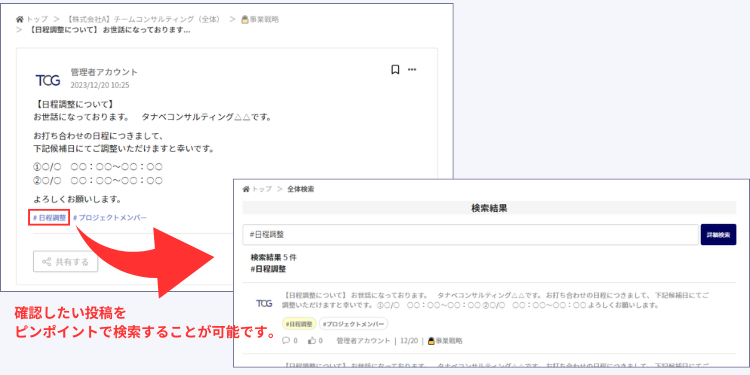Go to トップ in the post breadcrumb

(37, 20)
